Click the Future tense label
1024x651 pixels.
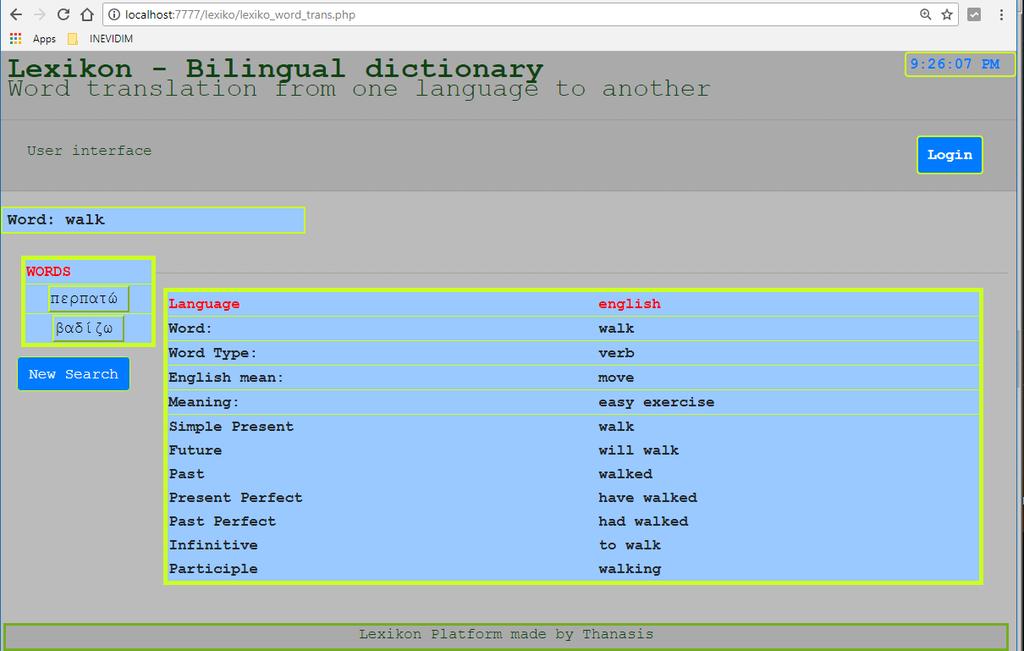pos(195,450)
